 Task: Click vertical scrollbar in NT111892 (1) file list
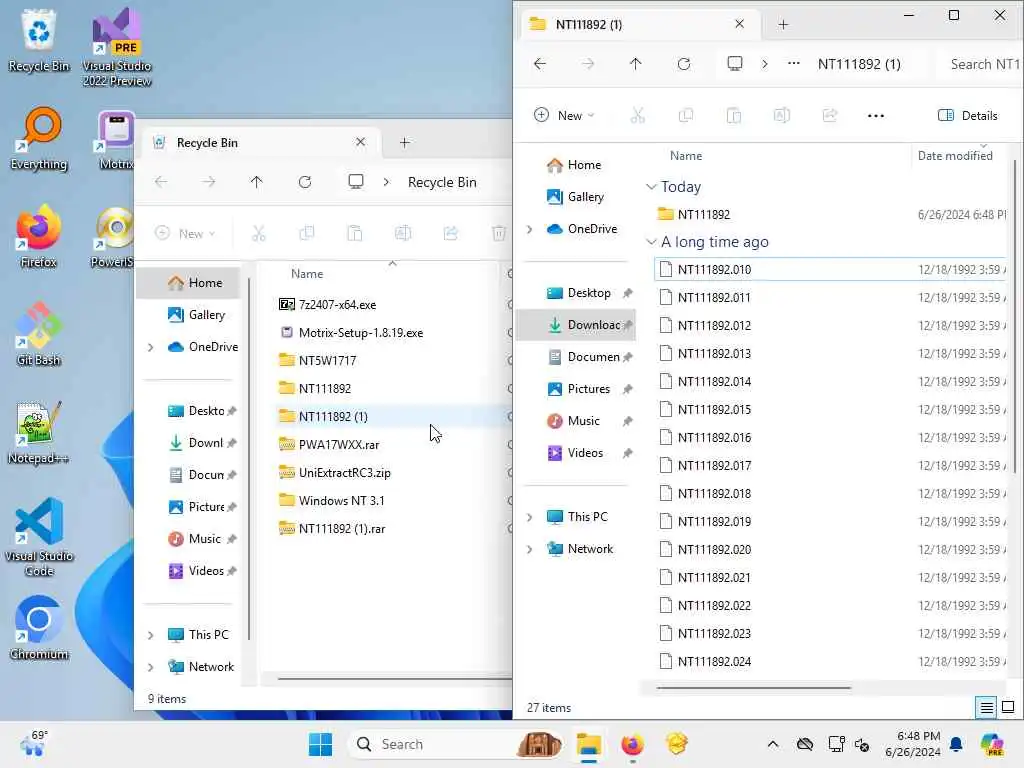click(1015, 317)
